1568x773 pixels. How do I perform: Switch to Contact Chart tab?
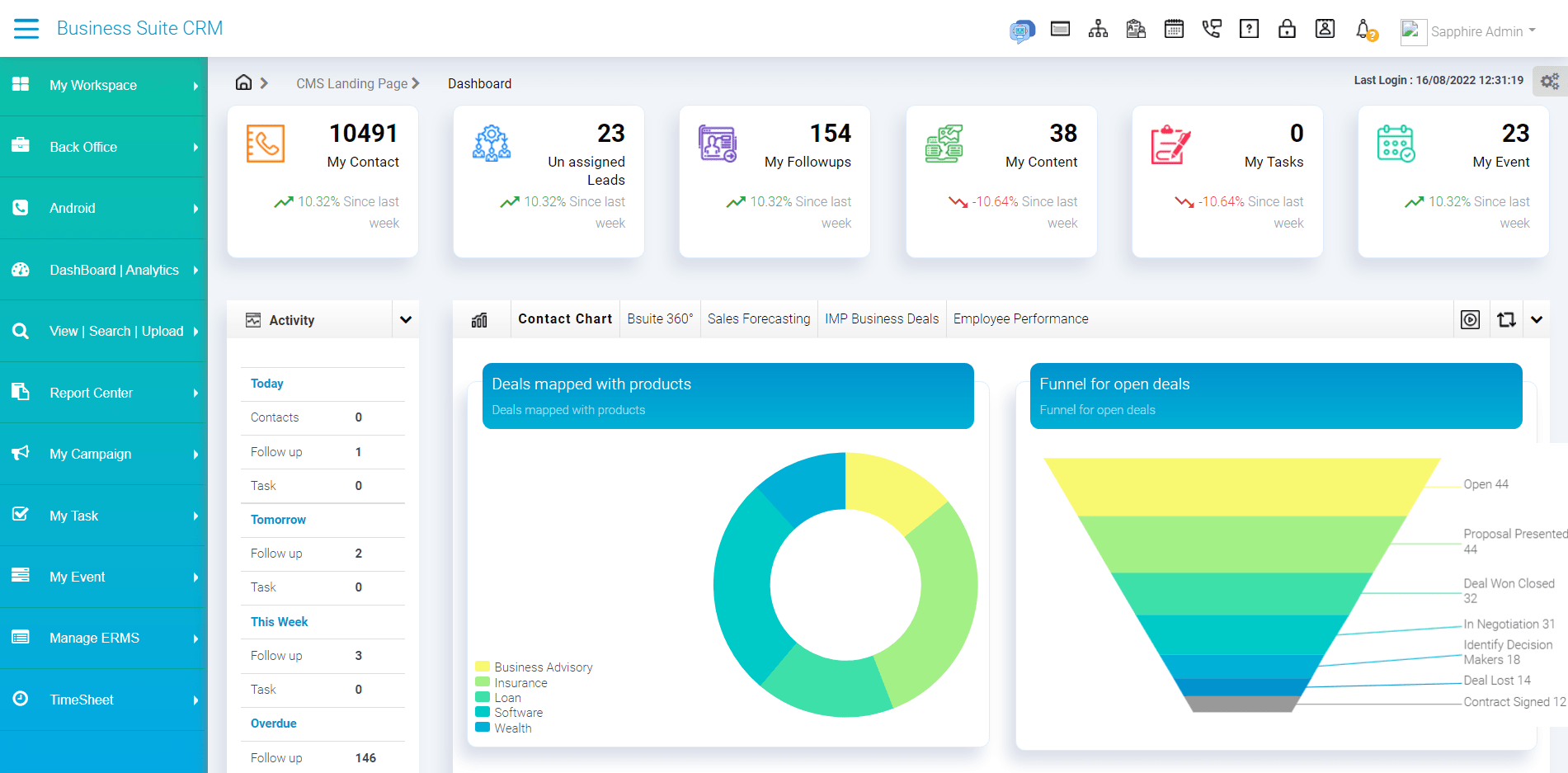(x=565, y=318)
